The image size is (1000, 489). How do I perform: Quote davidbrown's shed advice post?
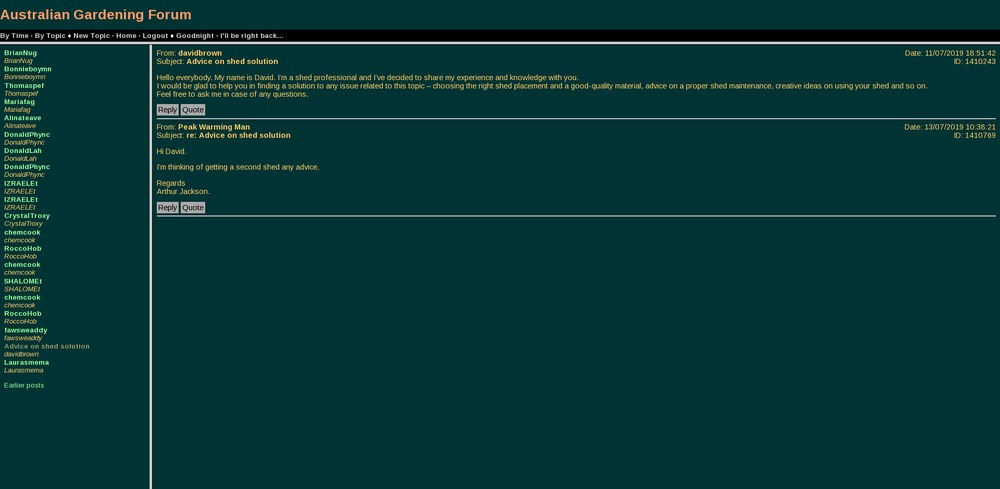coord(193,110)
